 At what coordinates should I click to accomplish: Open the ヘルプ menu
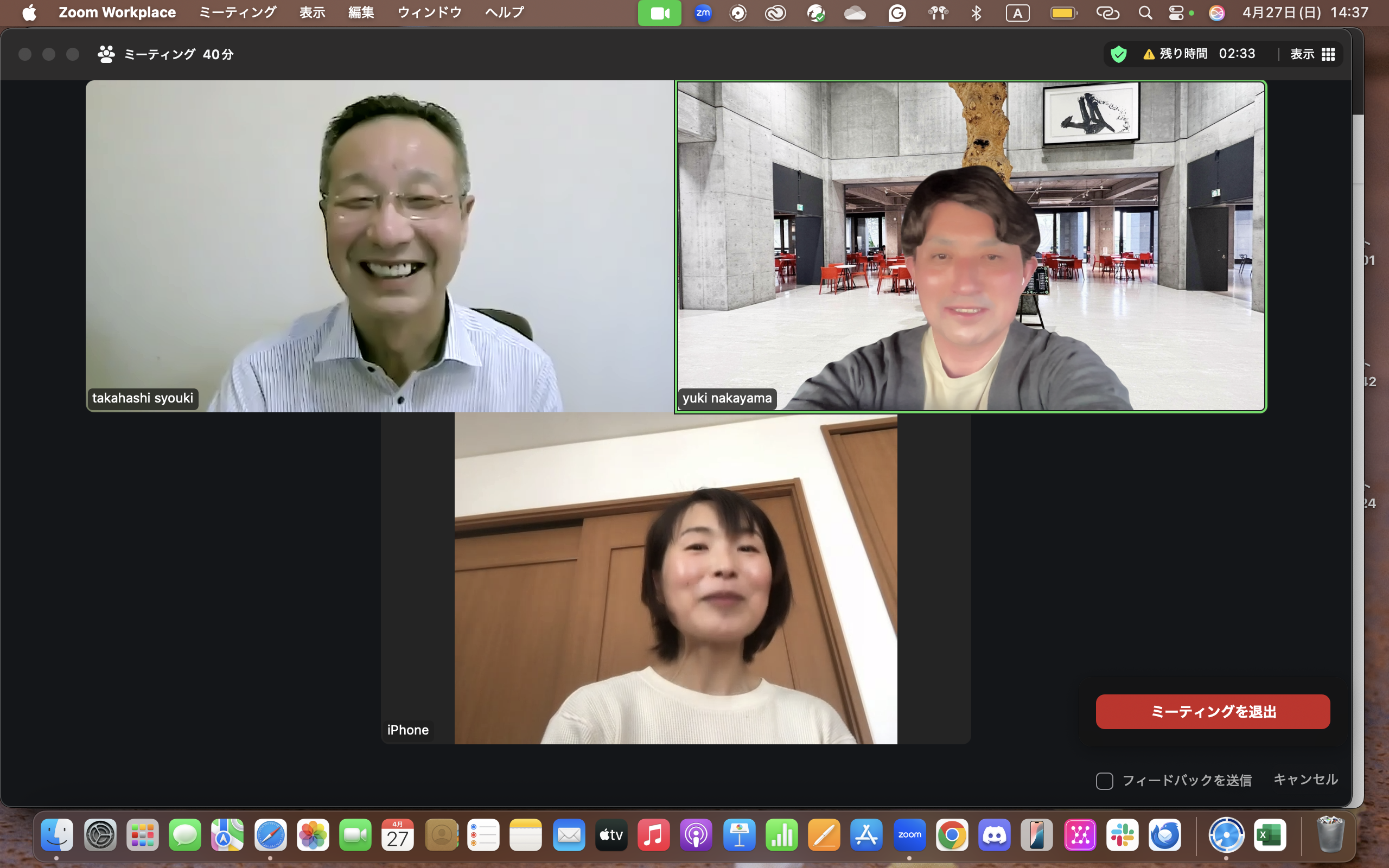(504, 12)
